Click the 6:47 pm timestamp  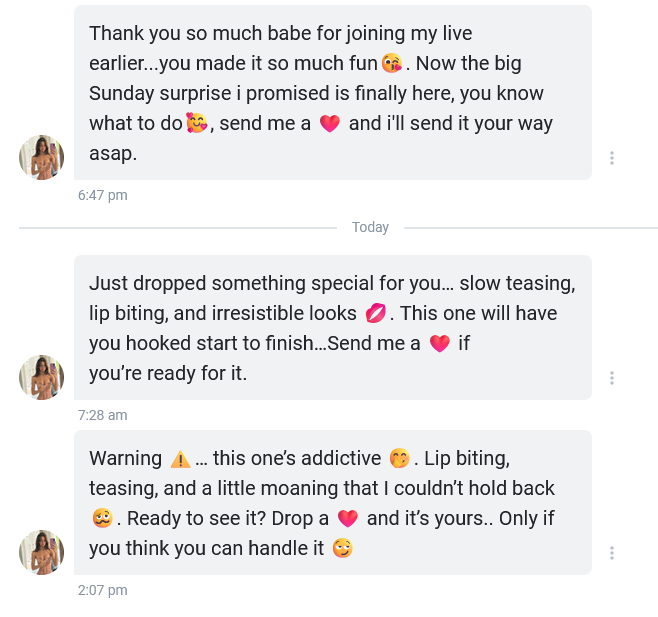click(x=103, y=195)
